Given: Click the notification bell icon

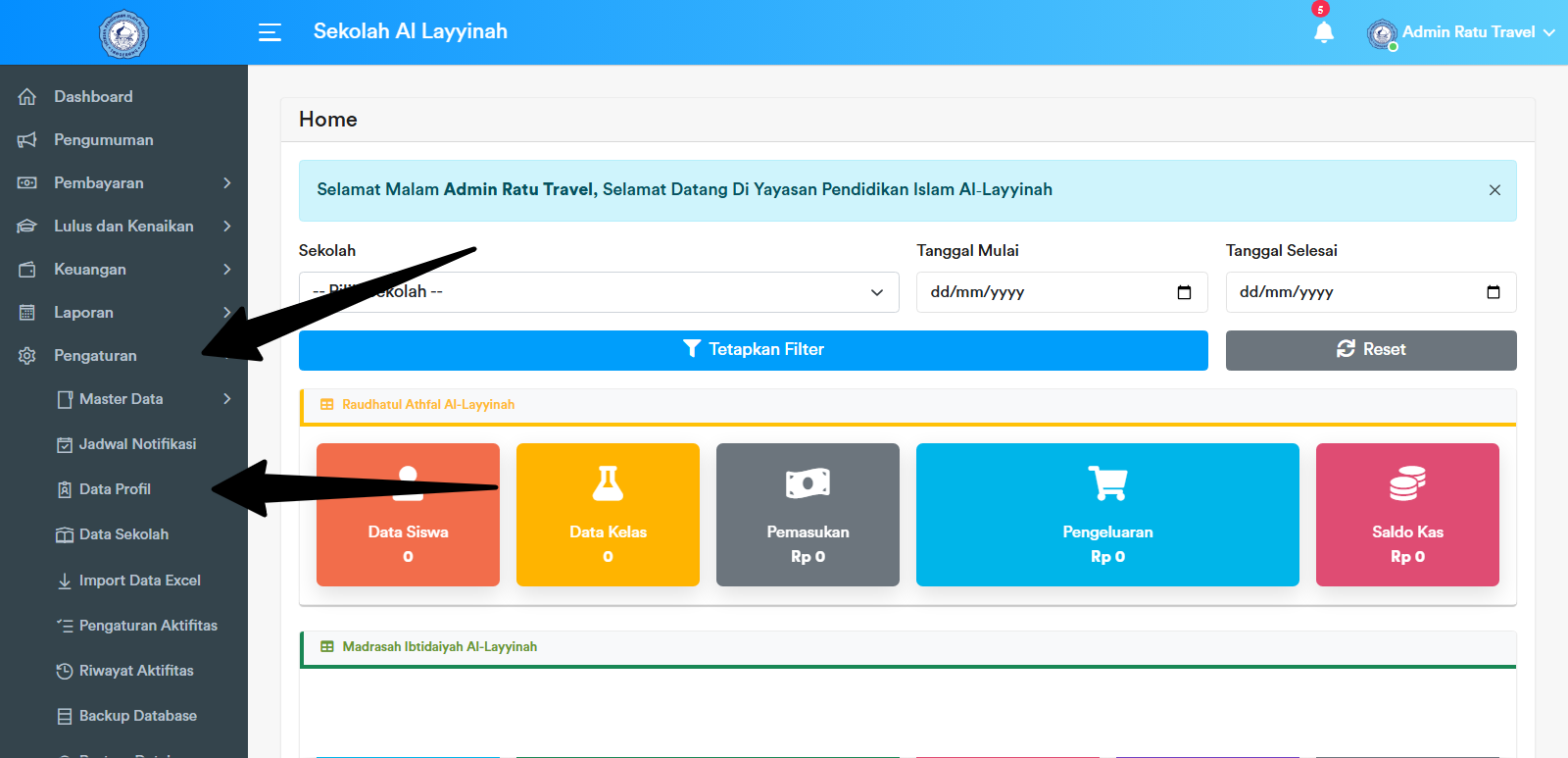Looking at the screenshot, I should click(1323, 32).
